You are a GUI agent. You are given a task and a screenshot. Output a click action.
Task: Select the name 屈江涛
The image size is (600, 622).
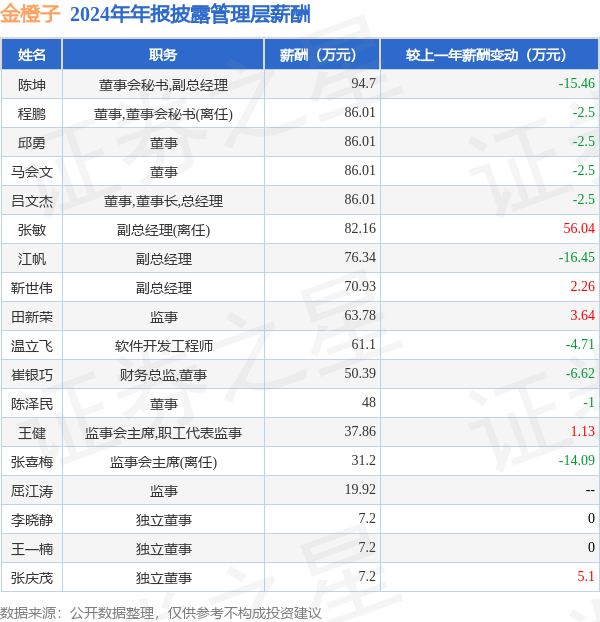(32, 491)
